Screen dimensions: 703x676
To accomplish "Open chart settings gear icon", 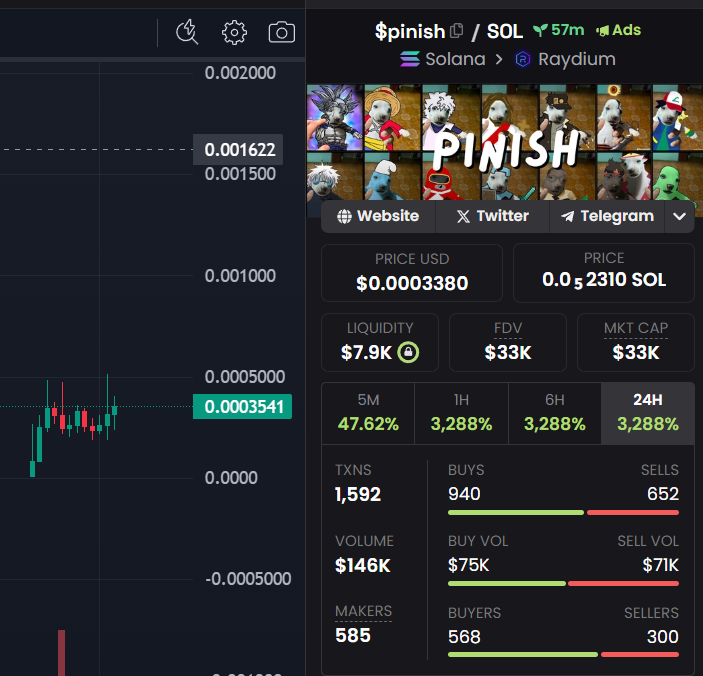I will coord(234,32).
